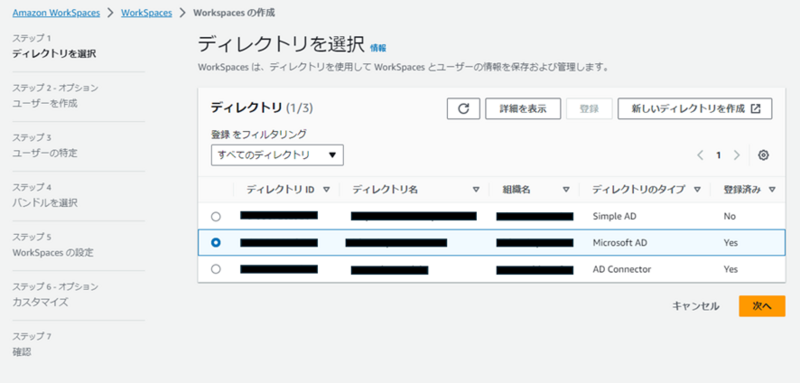Viewport: 800px width, 383px height.
Task: Click the Microsoft AD type cell
Action: coord(619,243)
